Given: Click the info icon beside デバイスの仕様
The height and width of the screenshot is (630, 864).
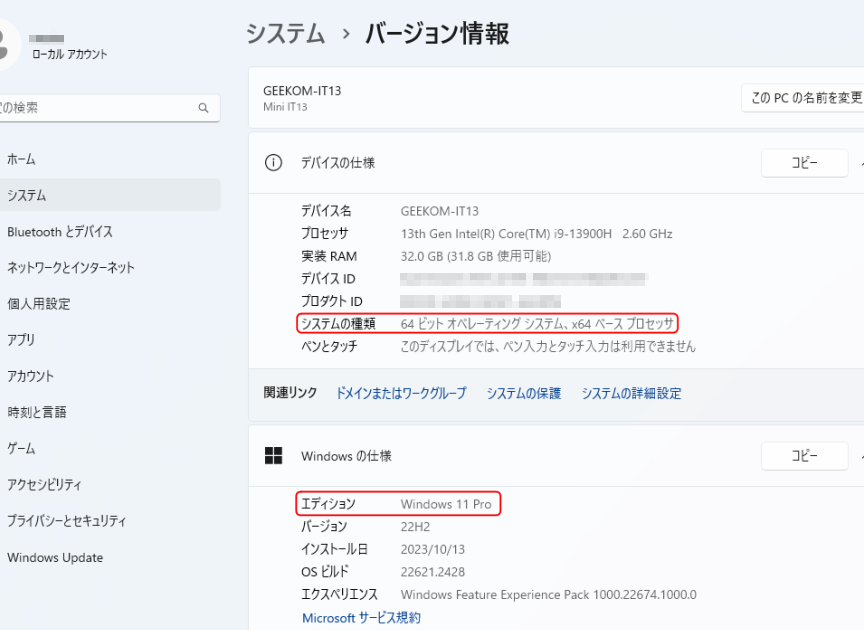Looking at the screenshot, I should (x=273, y=163).
